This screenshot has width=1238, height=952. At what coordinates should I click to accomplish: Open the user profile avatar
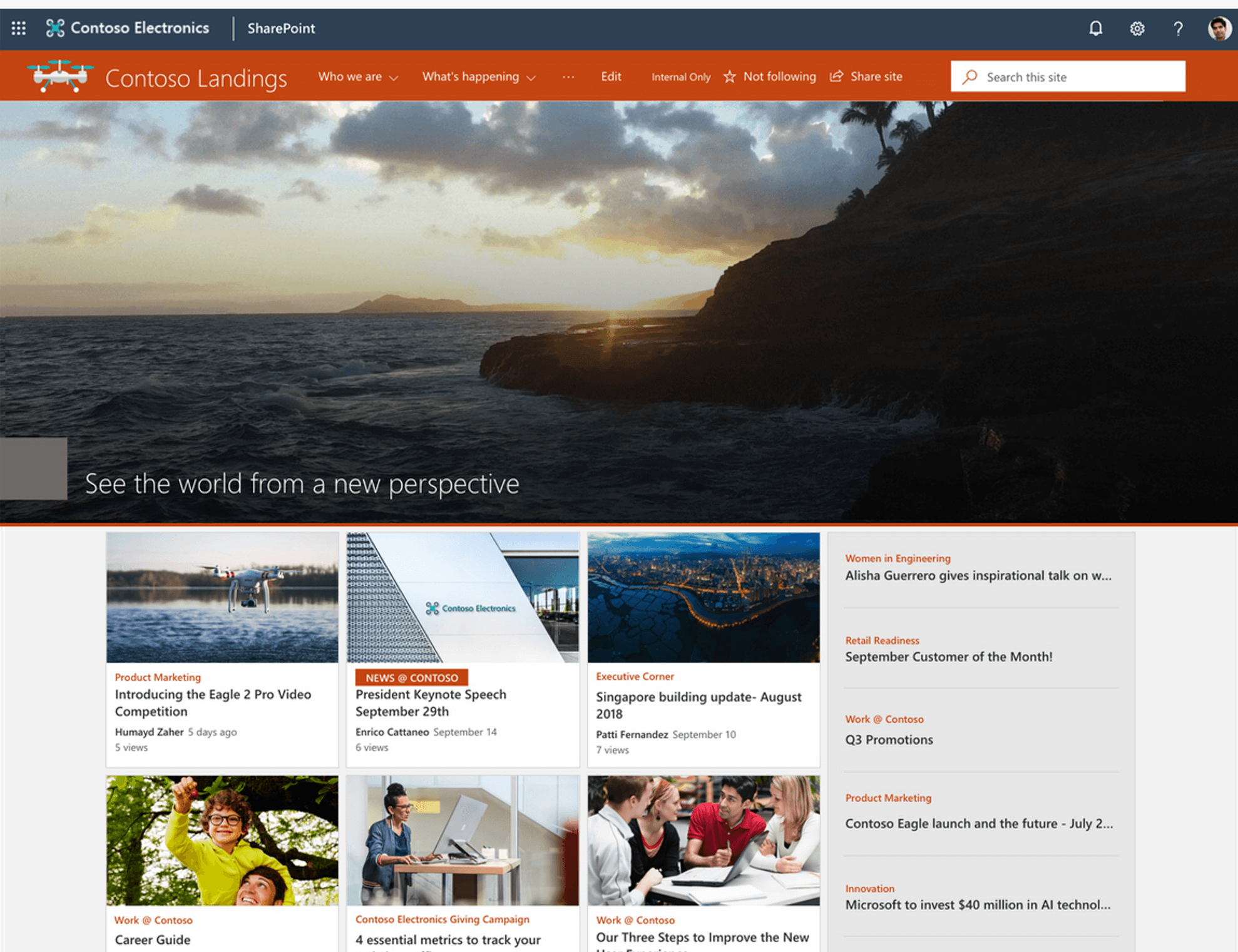[x=1219, y=28]
